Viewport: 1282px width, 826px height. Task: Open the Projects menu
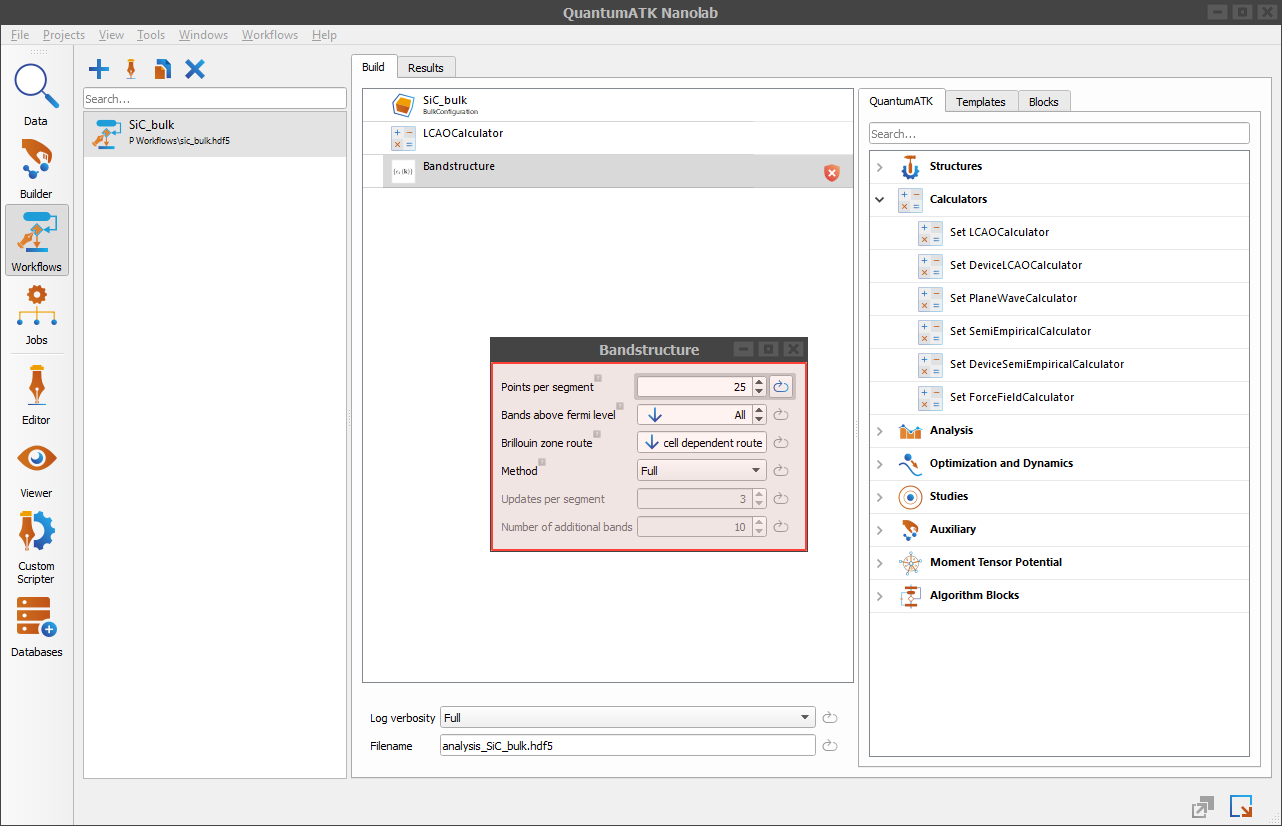pos(64,35)
